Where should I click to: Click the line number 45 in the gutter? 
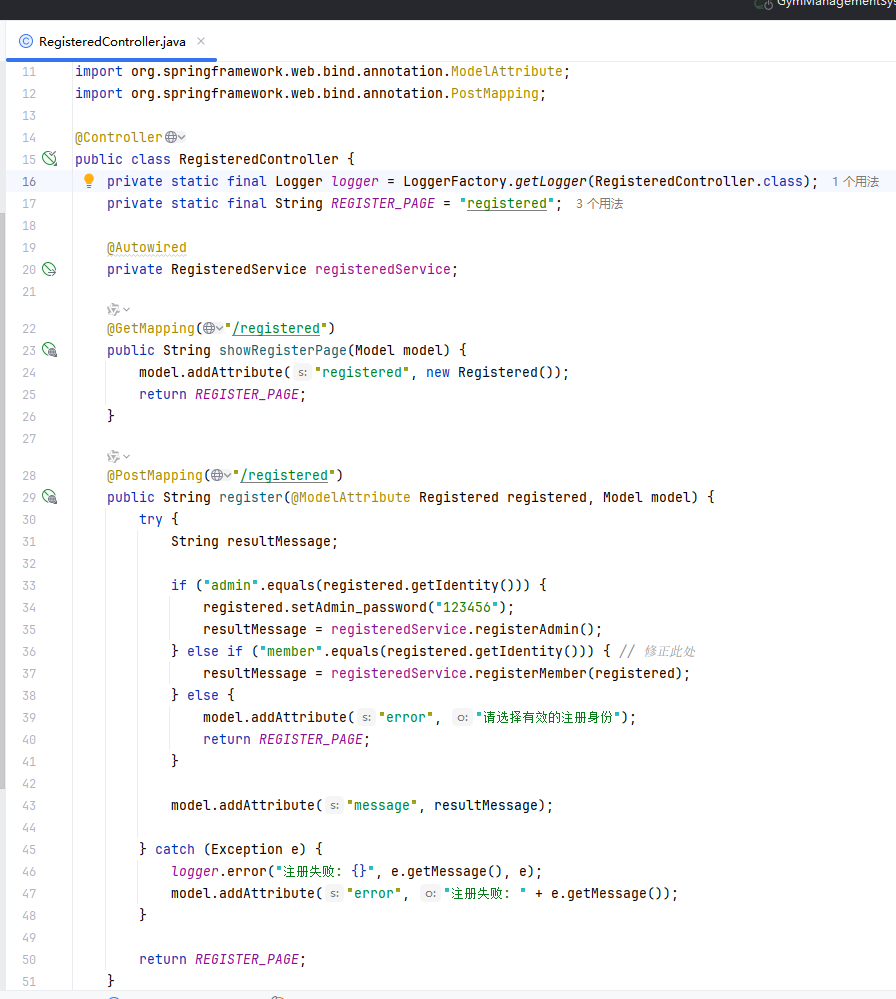pyautogui.click(x=29, y=849)
